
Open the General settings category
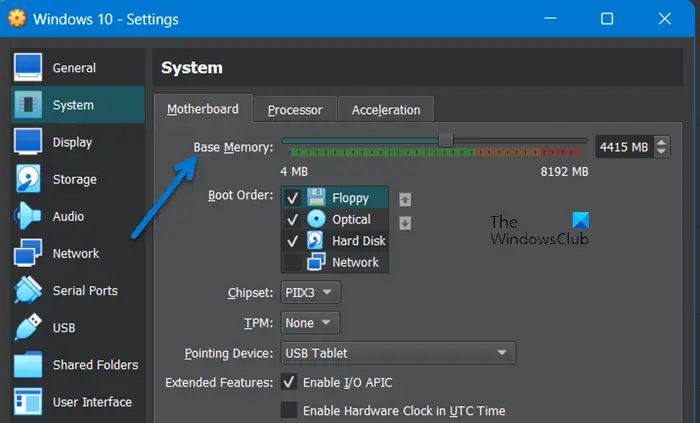coord(78,68)
